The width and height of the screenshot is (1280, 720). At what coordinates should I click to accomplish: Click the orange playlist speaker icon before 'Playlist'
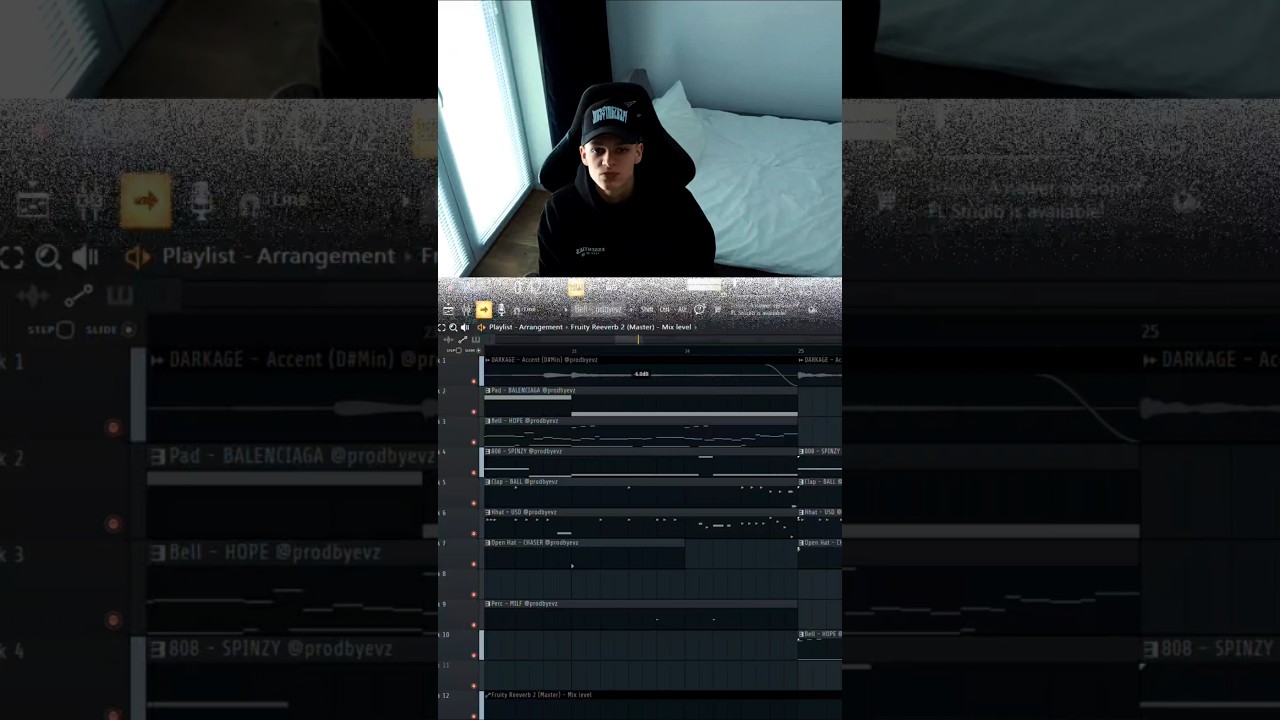click(x=481, y=327)
